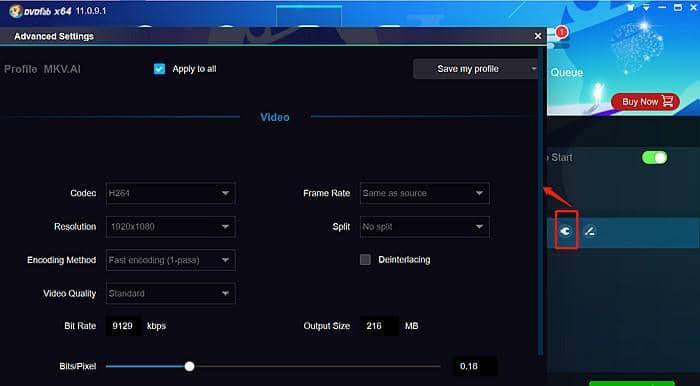This screenshot has height=386, width=700.
Task: Click the Video section heading
Action: (x=275, y=117)
